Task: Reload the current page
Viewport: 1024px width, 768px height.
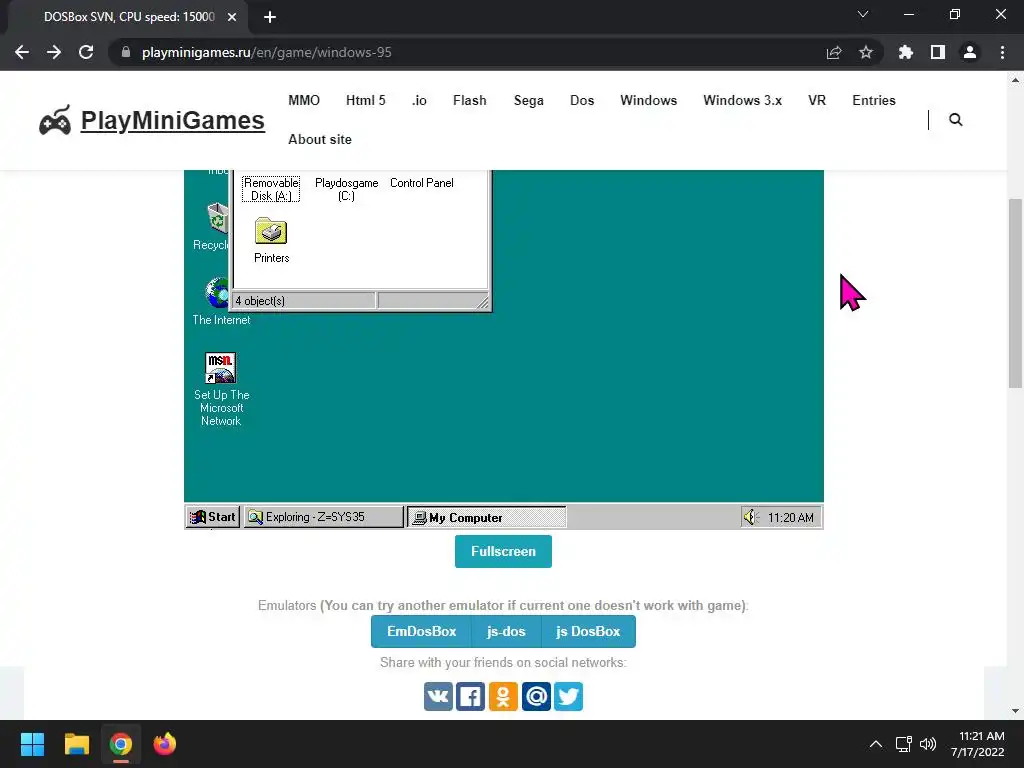Action: coord(86,52)
